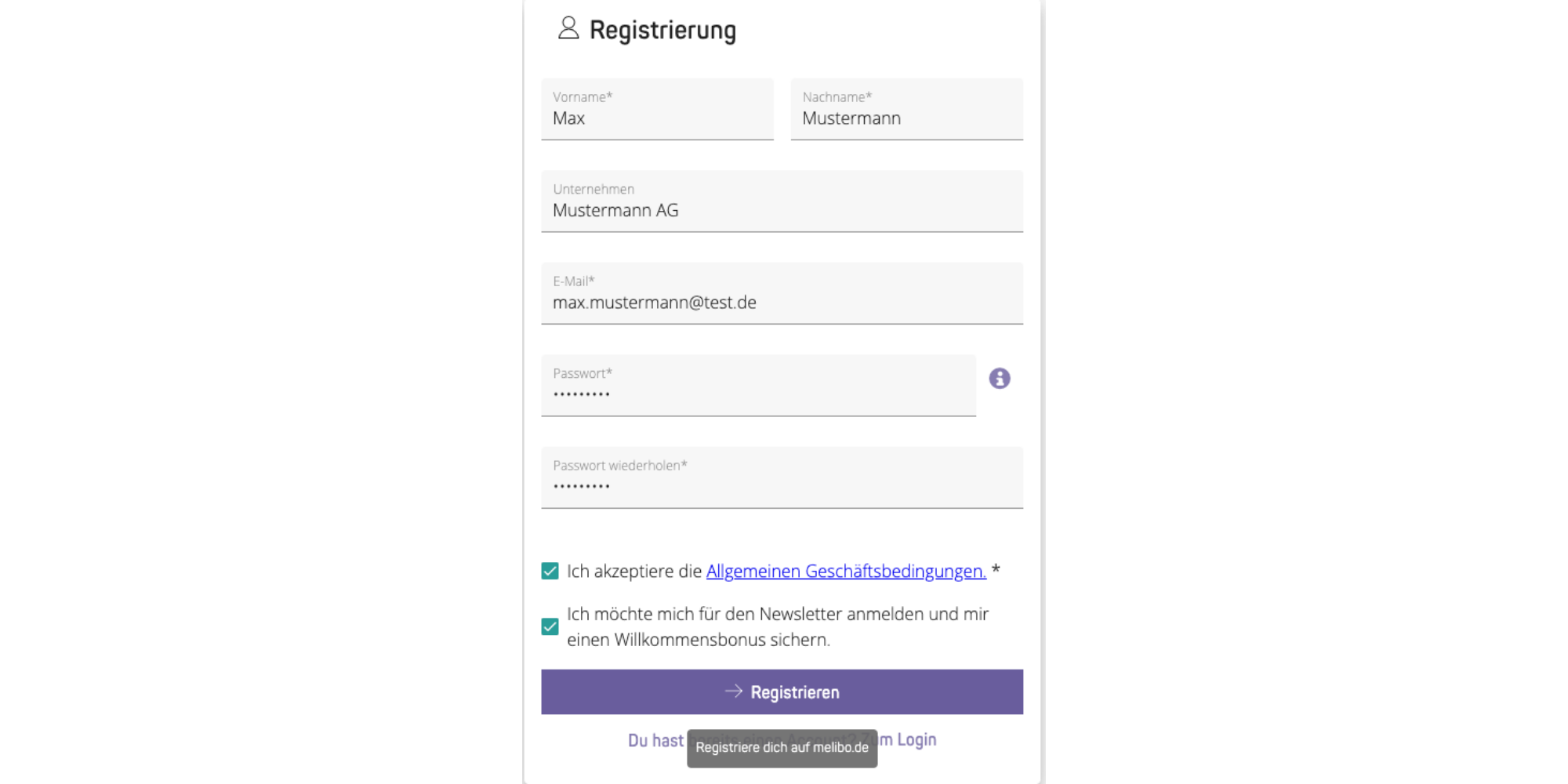Click the password info icon
The image size is (1568, 784).
[x=999, y=379]
